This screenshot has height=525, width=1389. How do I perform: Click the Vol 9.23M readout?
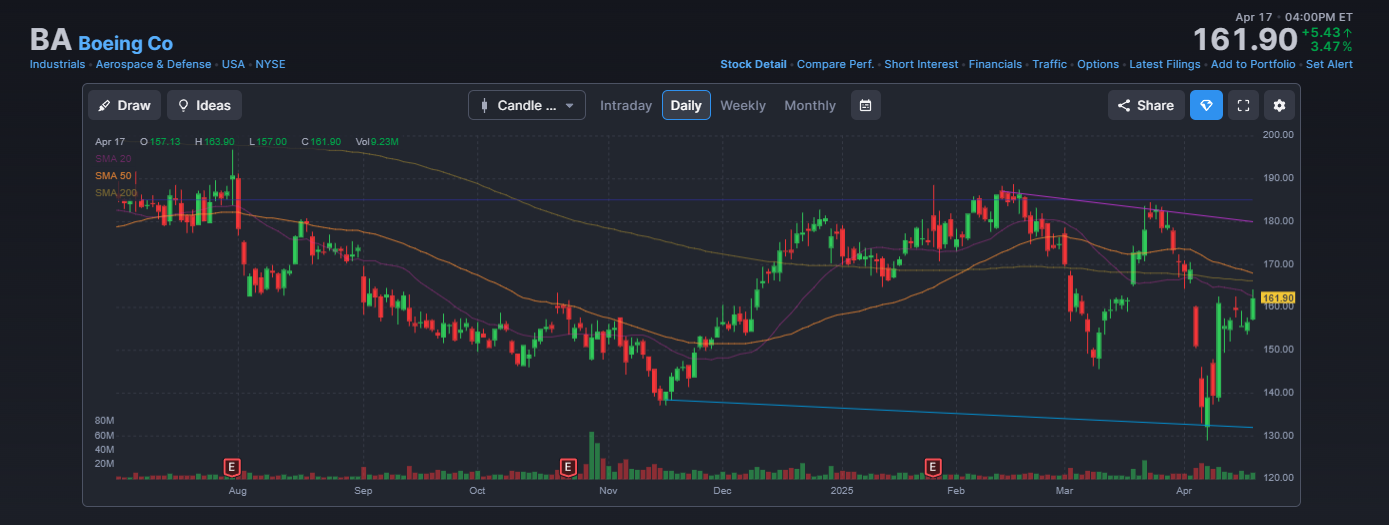click(x=377, y=142)
